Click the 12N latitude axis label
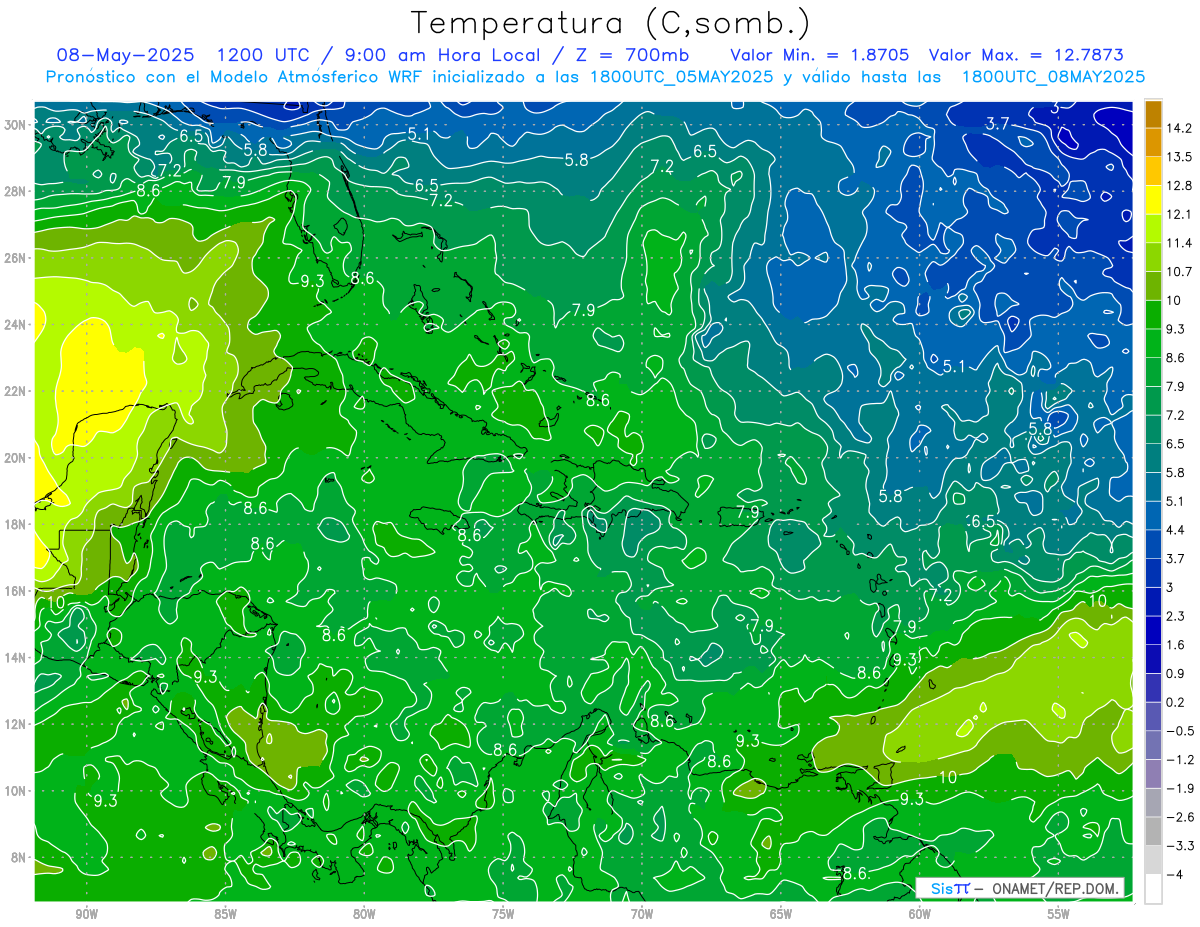The image size is (1200, 927). tap(15, 724)
